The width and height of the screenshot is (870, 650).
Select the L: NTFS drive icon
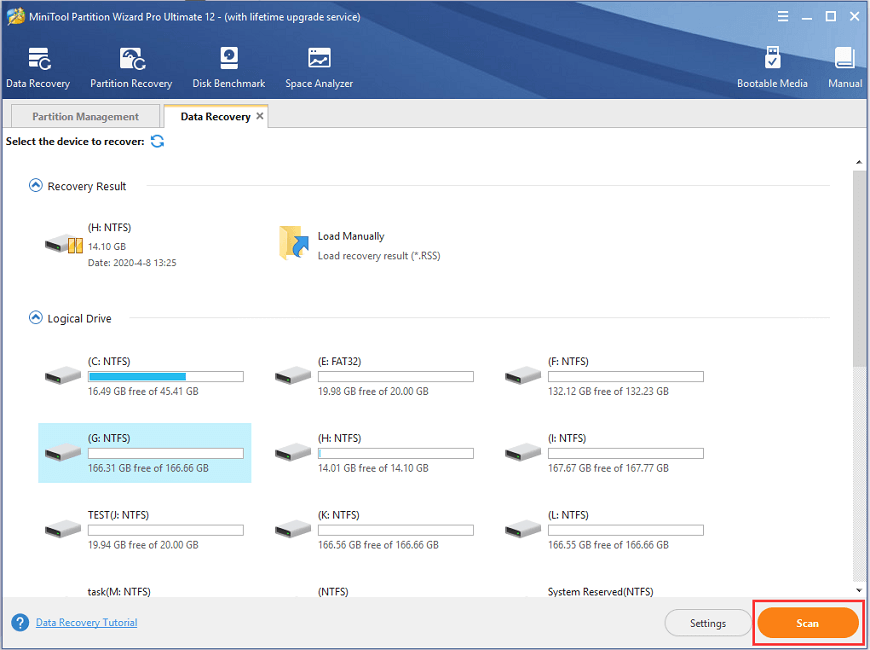[x=523, y=529]
